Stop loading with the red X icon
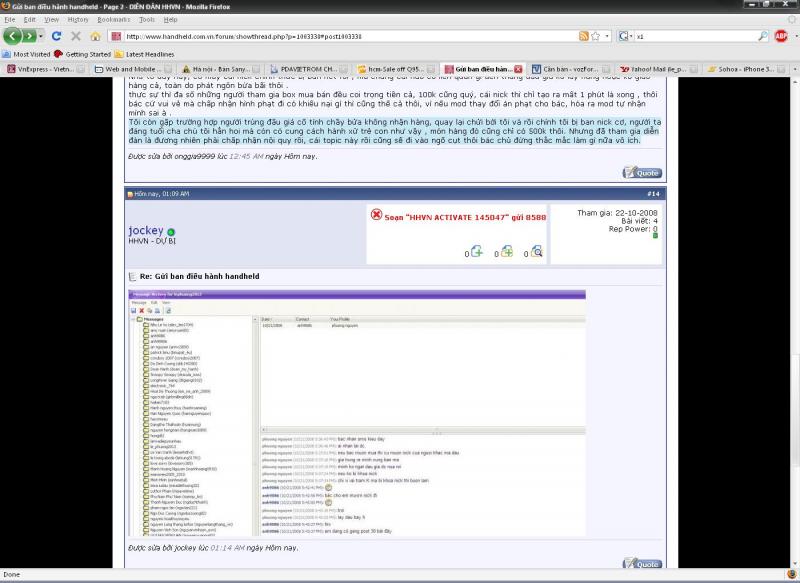 point(73,36)
